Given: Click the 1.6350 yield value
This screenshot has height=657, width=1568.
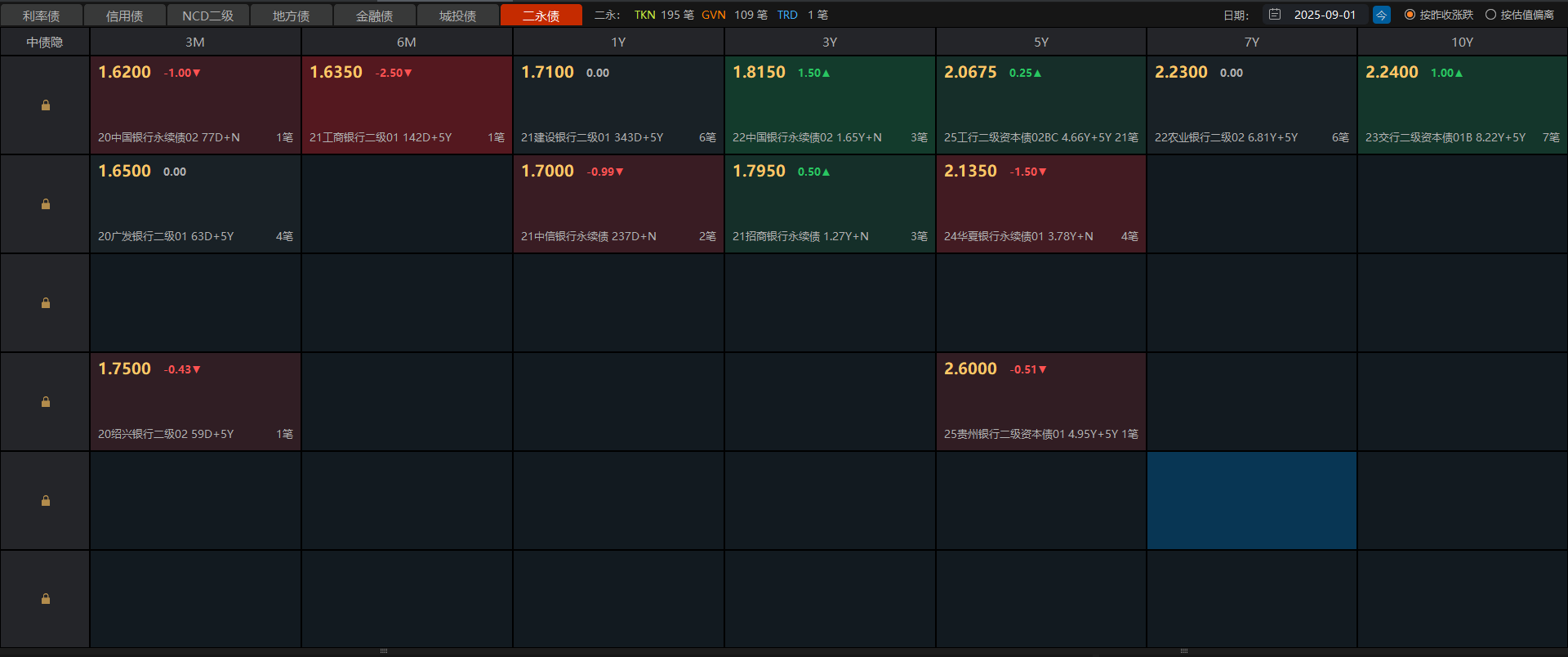Looking at the screenshot, I should 336,72.
